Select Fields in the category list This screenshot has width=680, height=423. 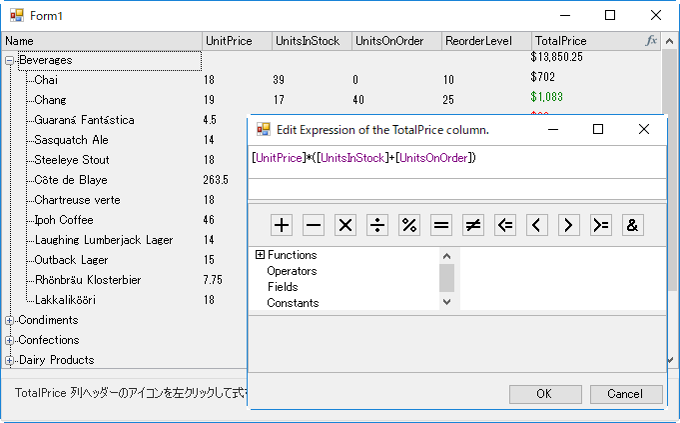tap(283, 287)
